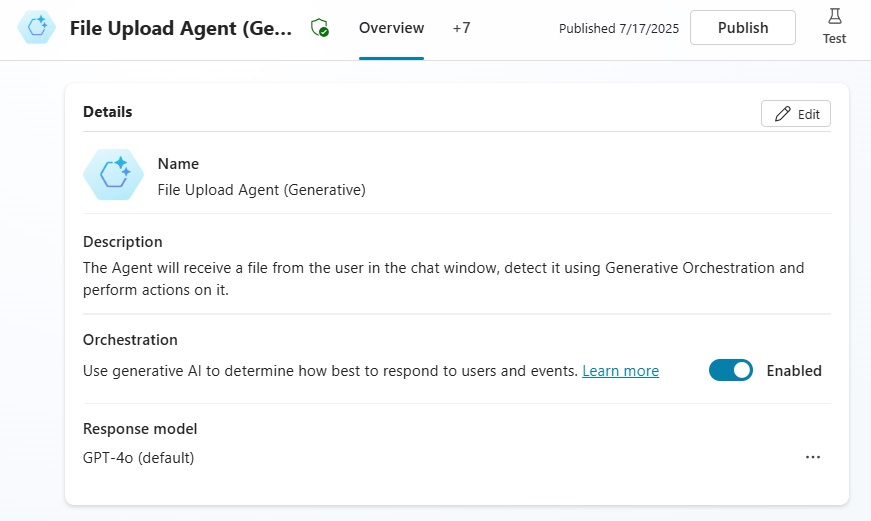Open the Test flask icon
Viewport: 871px width, 521px height.
click(834, 16)
